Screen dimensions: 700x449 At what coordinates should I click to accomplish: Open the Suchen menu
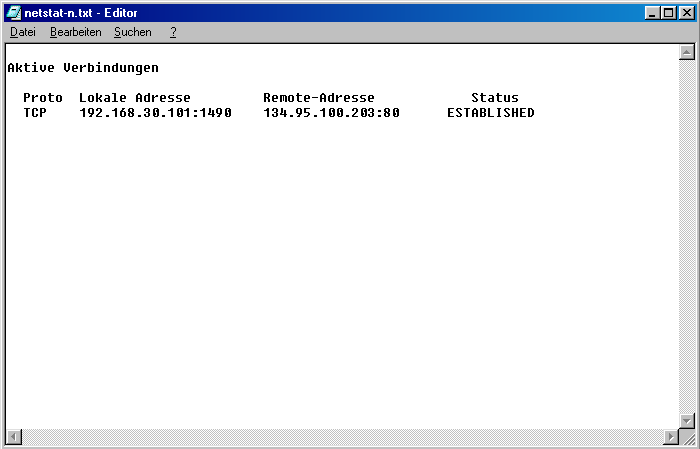click(132, 32)
